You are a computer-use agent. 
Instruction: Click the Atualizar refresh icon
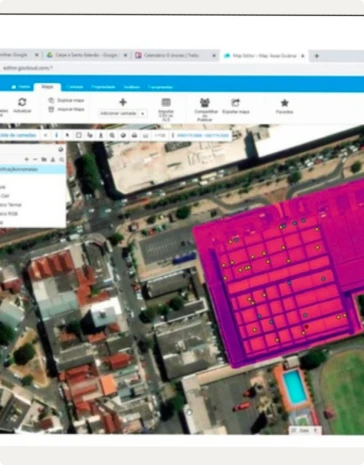[22, 102]
